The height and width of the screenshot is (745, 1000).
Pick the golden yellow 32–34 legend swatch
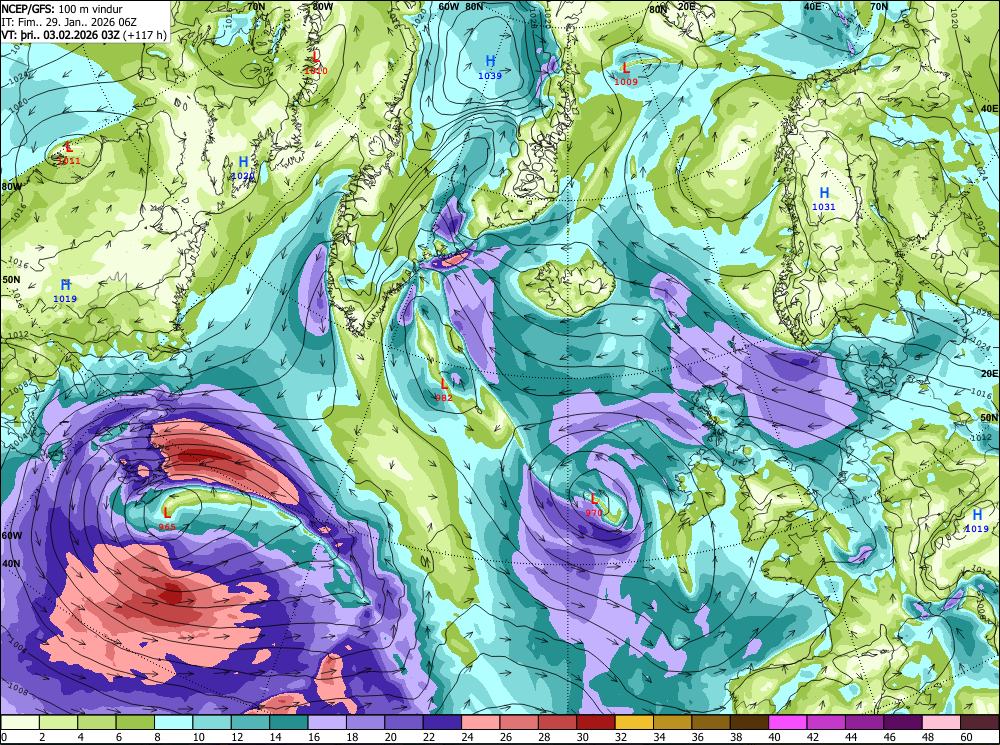(634, 722)
